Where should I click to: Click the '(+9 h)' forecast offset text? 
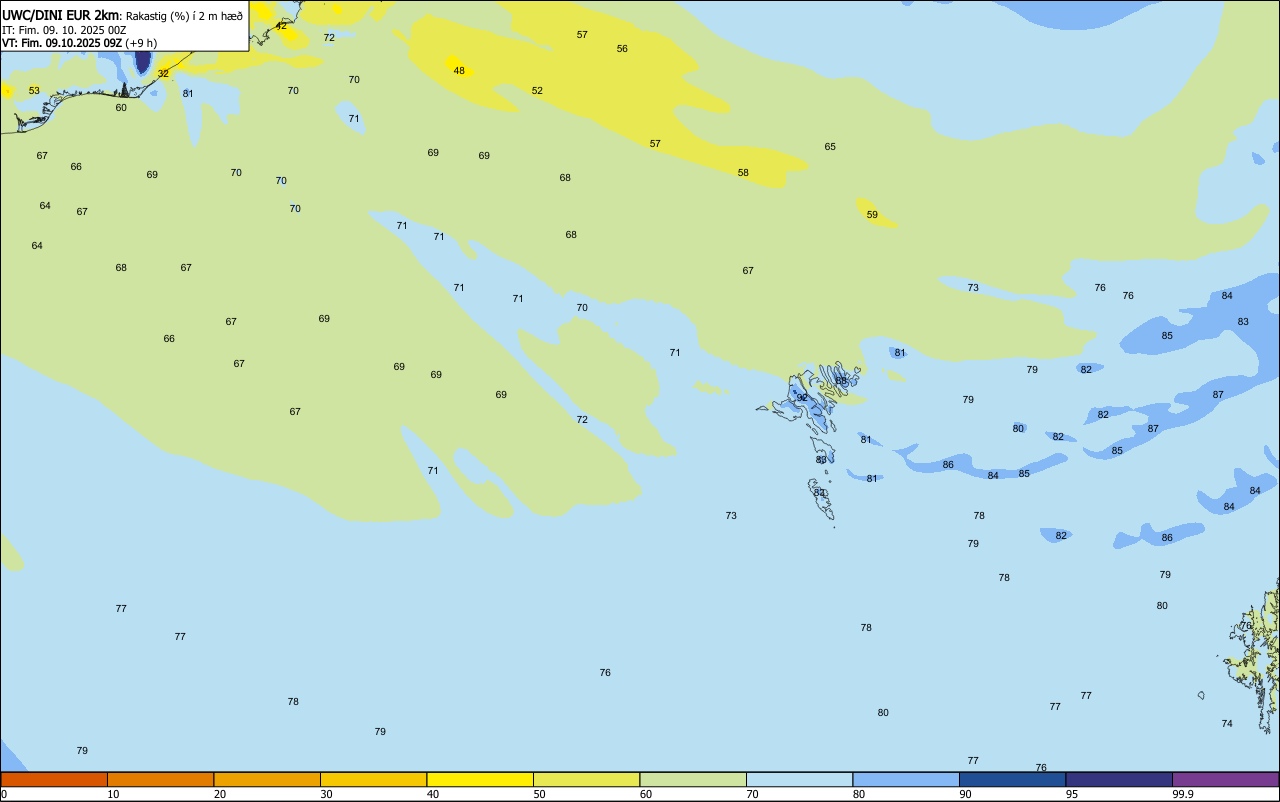click(x=141, y=43)
